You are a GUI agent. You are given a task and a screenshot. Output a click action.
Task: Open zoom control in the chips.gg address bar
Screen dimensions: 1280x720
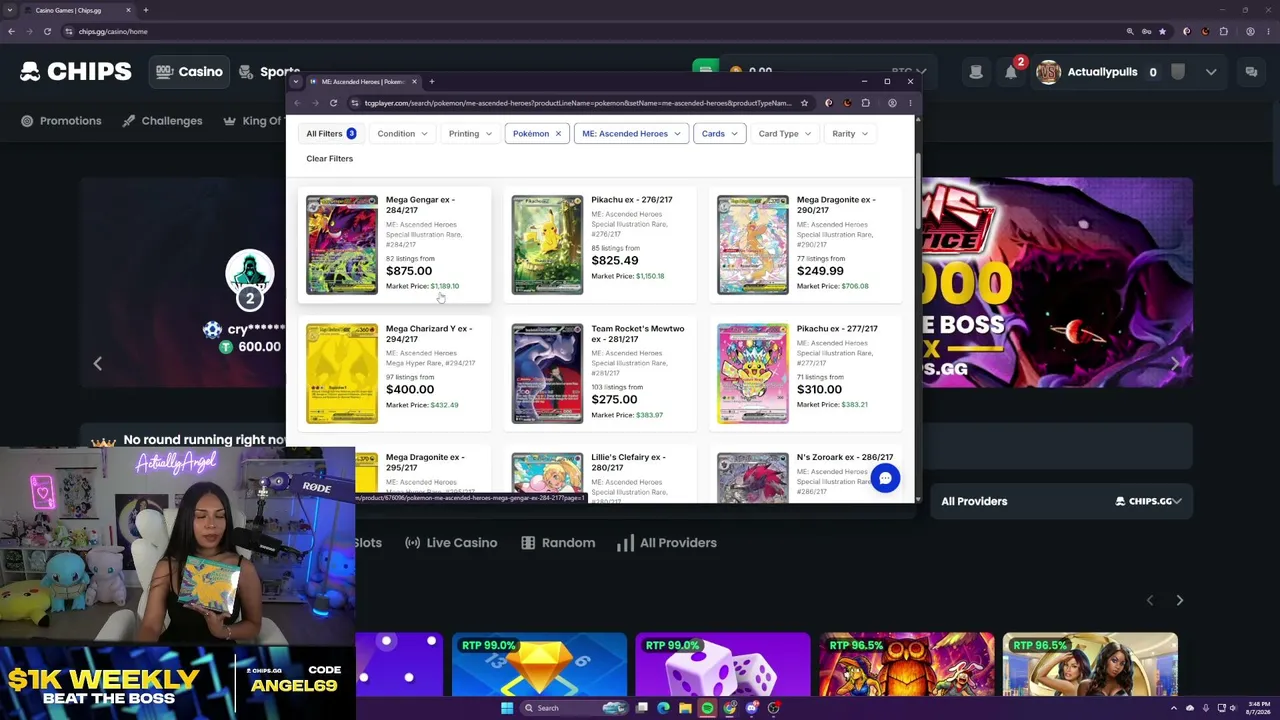pos(1130,31)
